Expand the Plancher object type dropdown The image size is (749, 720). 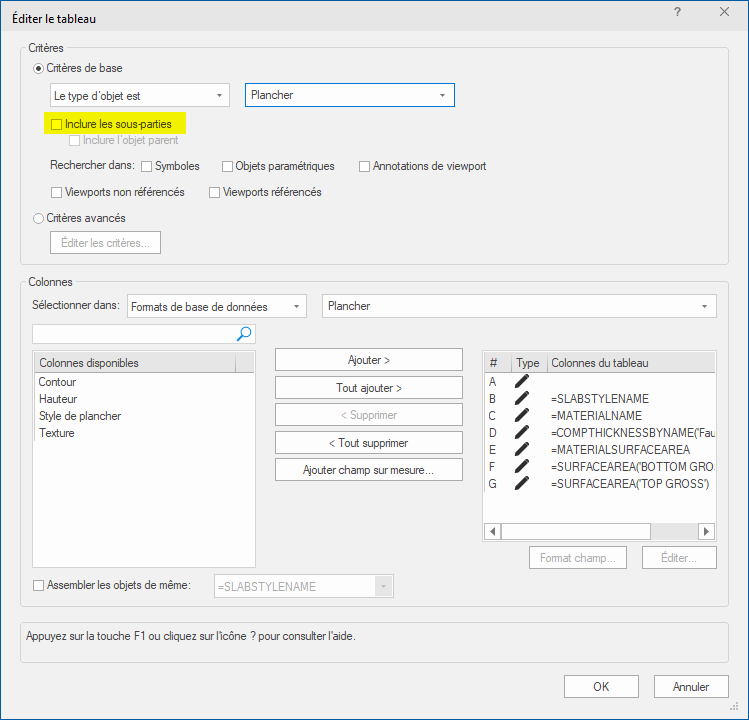click(349, 95)
